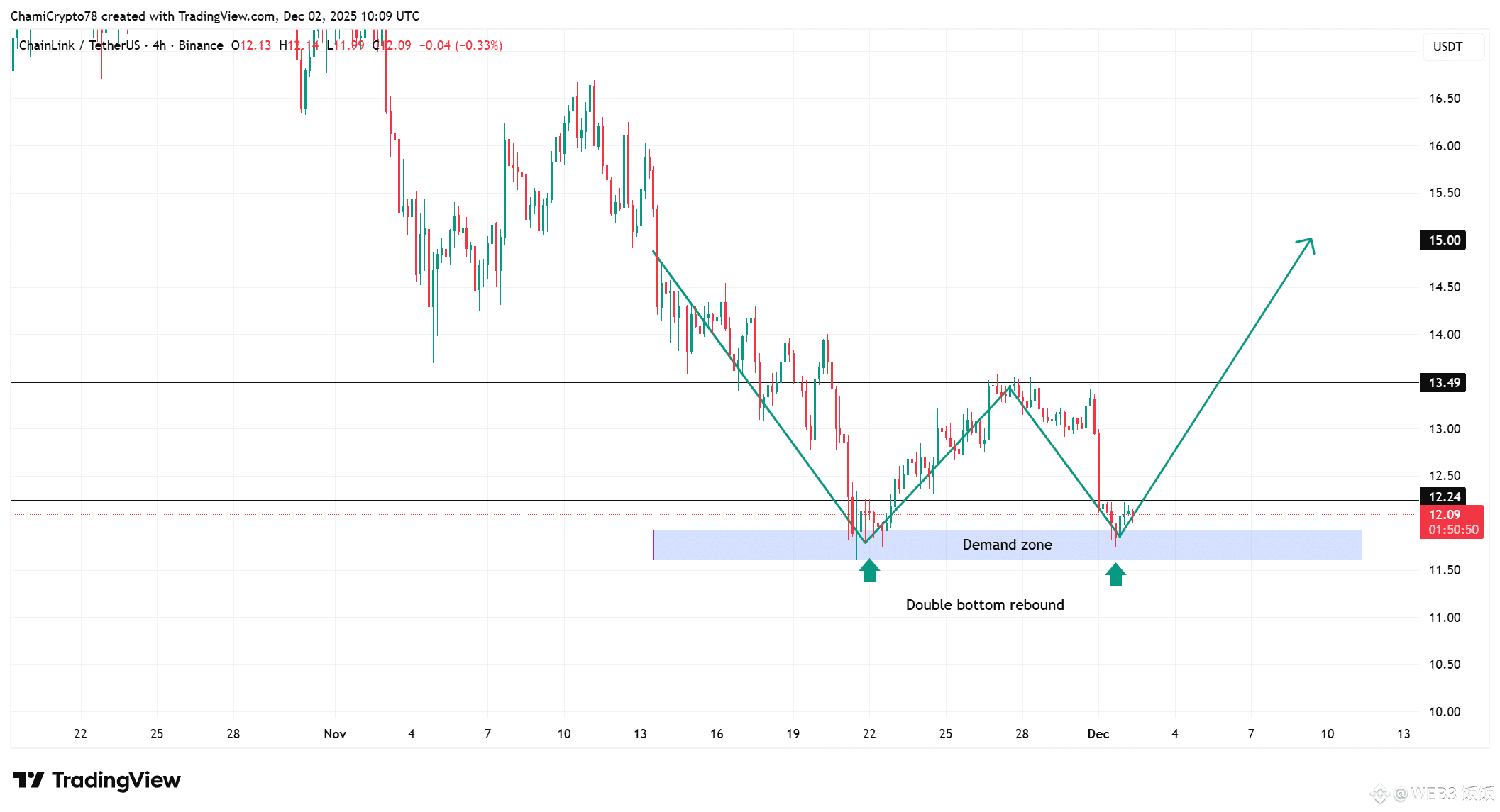Click the Dec marker on time axis

click(1098, 734)
